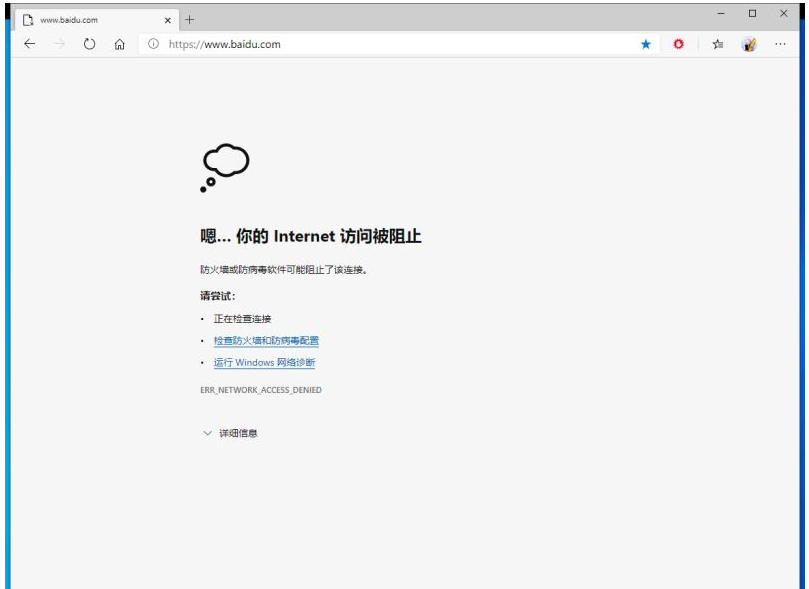Expand the 详细信息 details section
Screen dimensions: 809x589
pos(231,433)
